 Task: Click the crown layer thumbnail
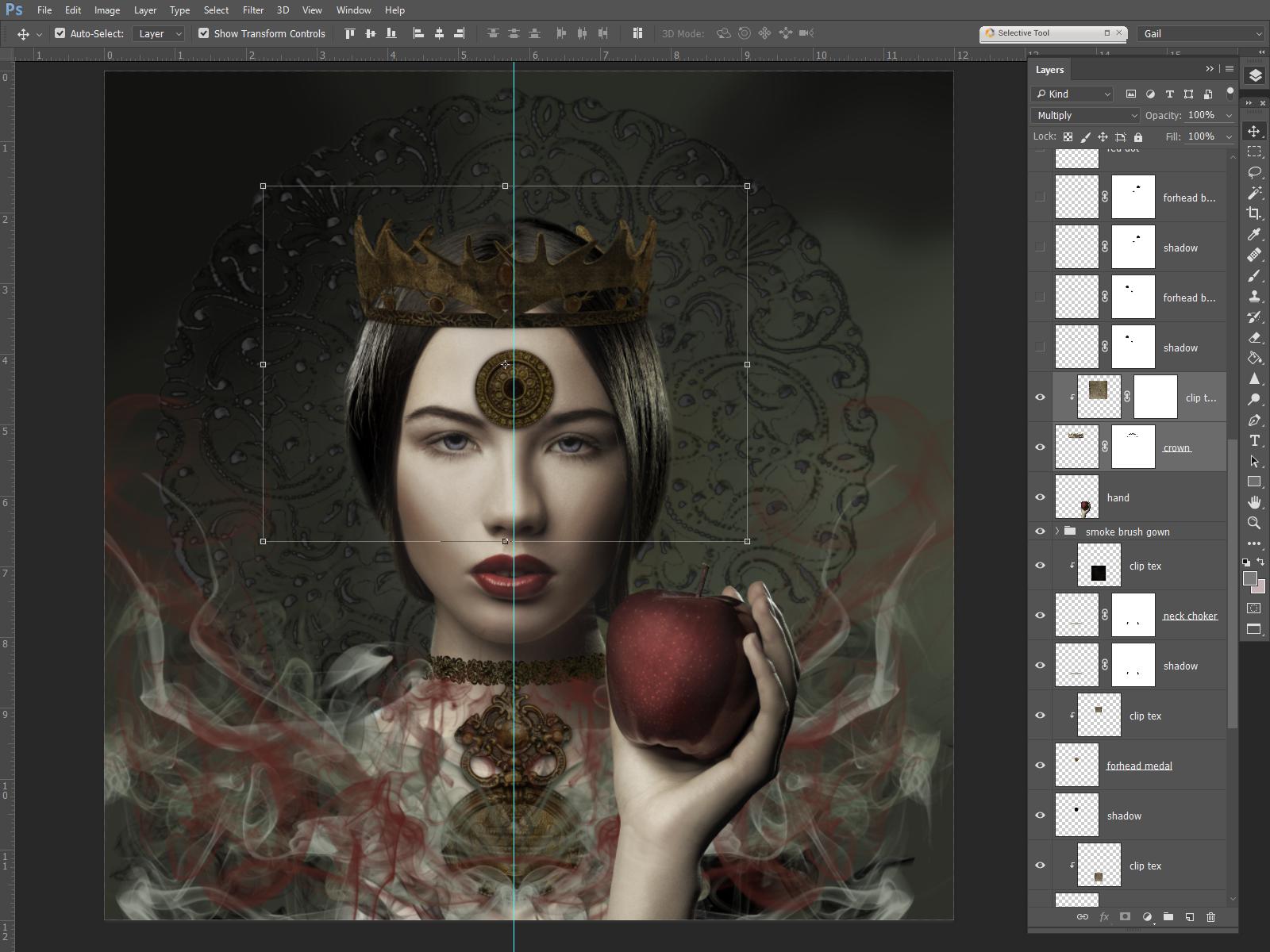pyautogui.click(x=1078, y=447)
